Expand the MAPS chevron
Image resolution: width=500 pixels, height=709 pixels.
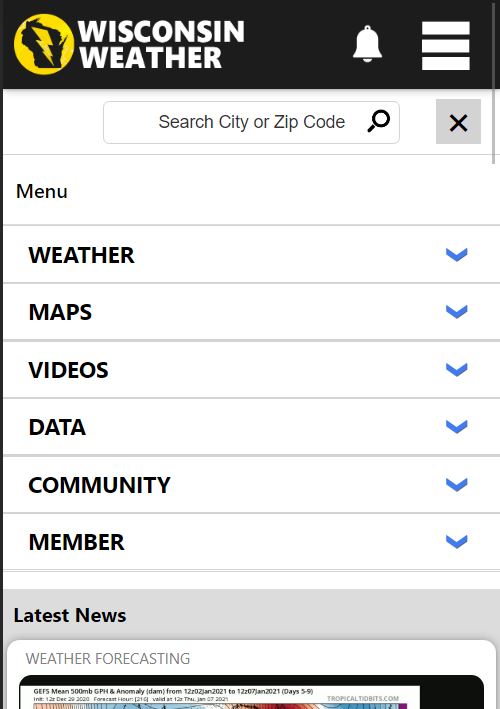pos(457,312)
